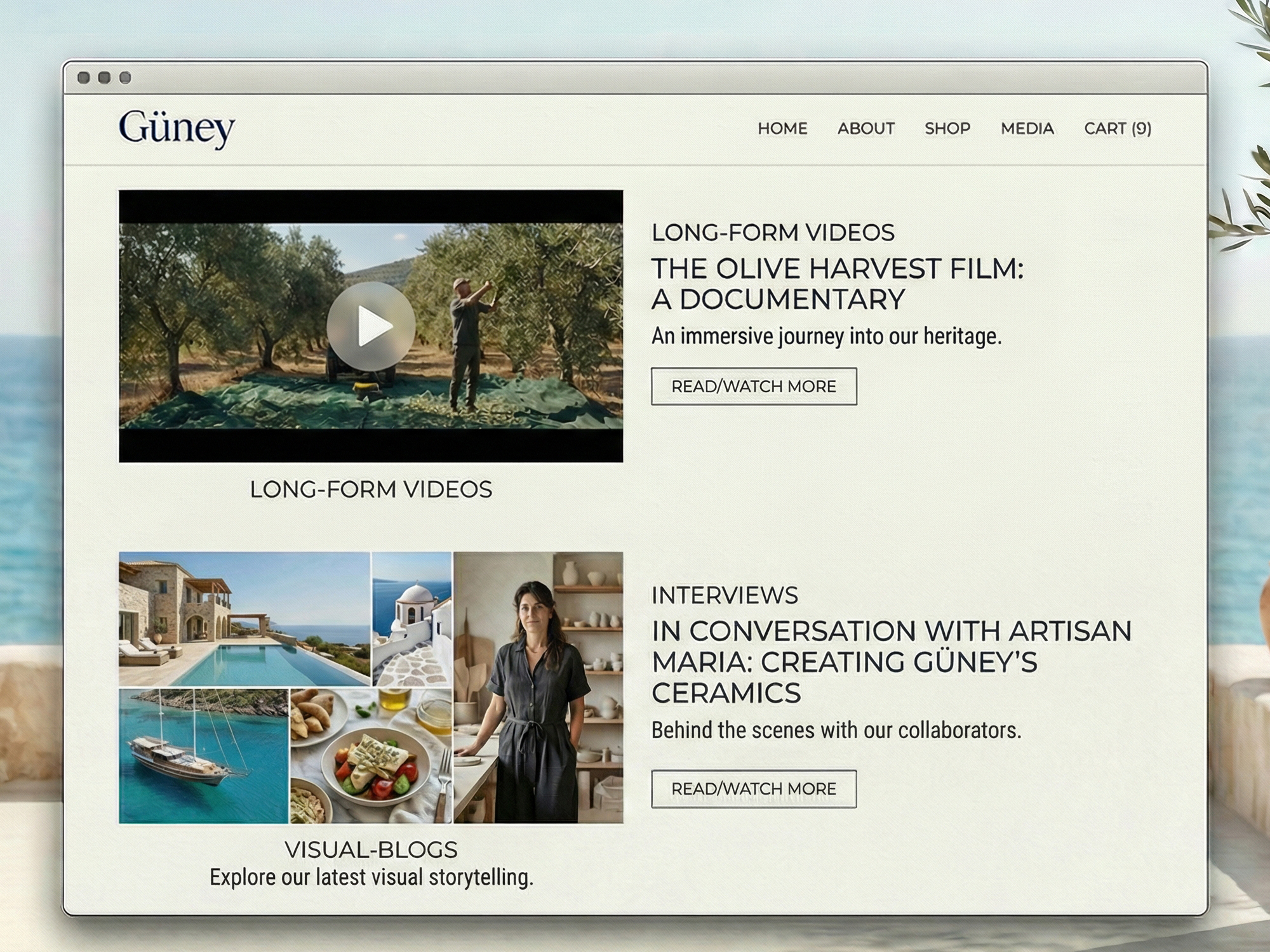The width and height of the screenshot is (1270, 952).
Task: Click the third window control dot
Action: tap(125, 78)
